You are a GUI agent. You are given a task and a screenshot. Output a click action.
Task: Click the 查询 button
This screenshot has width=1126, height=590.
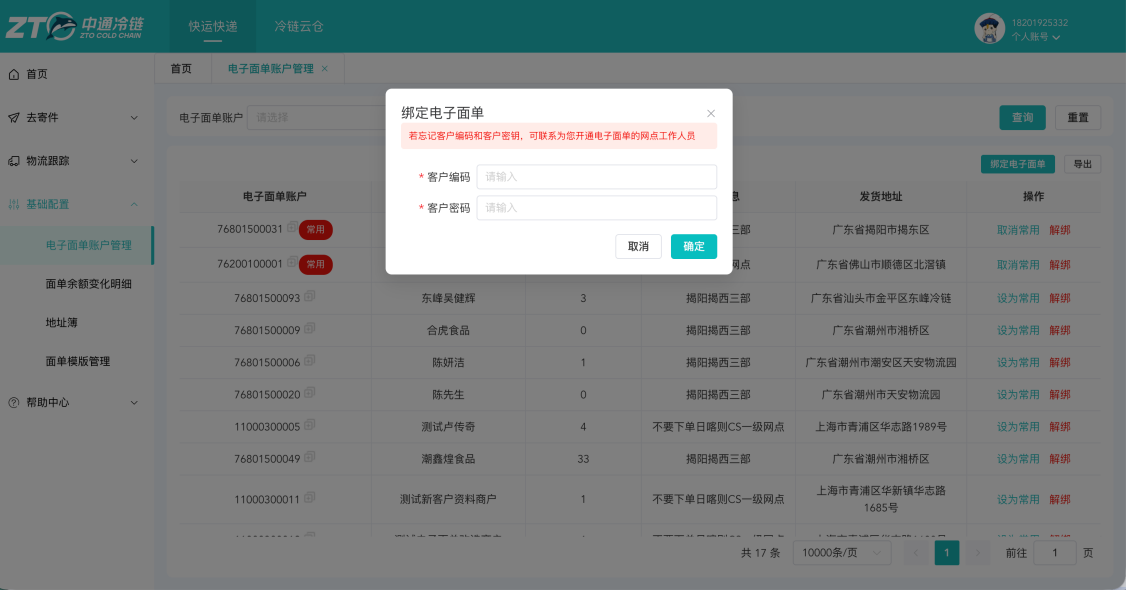click(x=1023, y=118)
